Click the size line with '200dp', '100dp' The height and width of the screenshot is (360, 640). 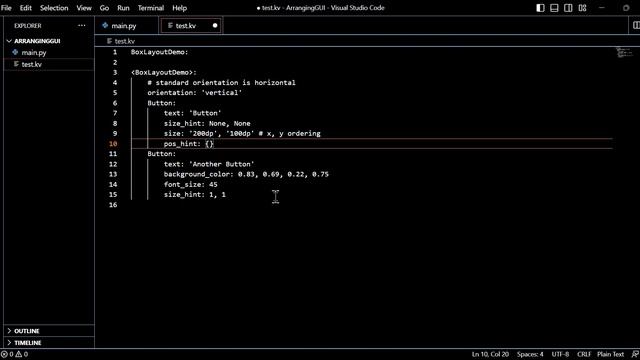point(242,134)
